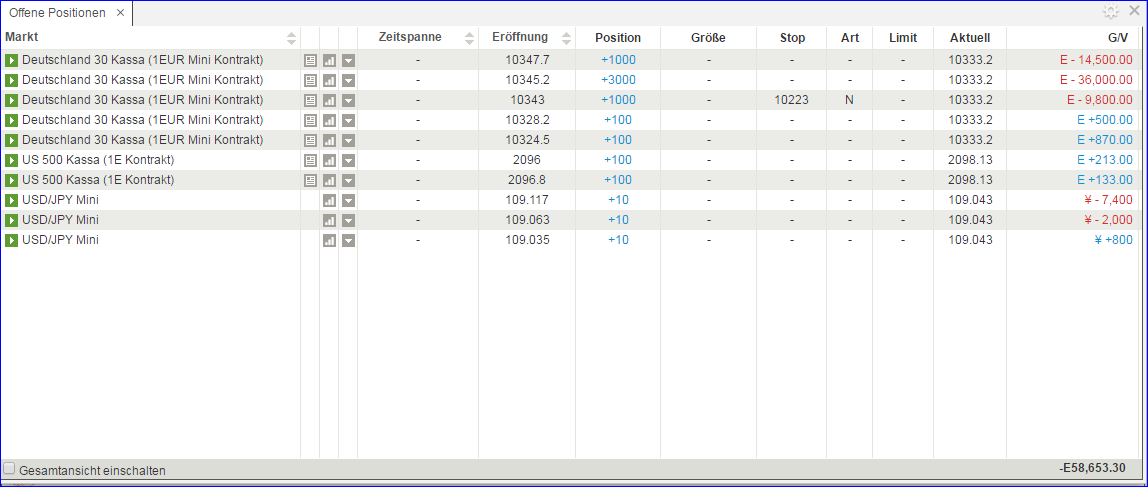The image size is (1148, 487).
Task: Click the order type N cell
Action: [849, 100]
